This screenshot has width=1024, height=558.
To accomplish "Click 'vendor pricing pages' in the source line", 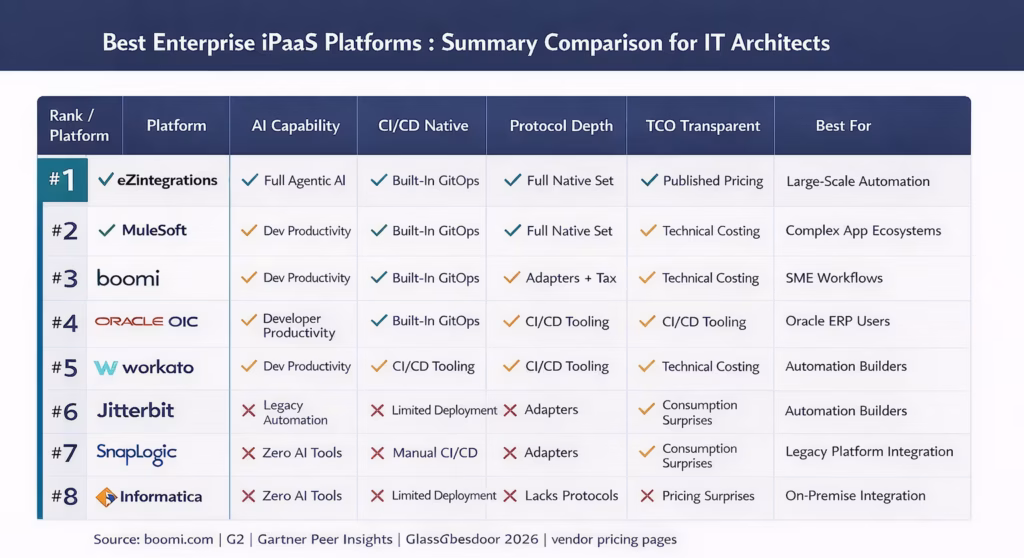I will 614,539.
